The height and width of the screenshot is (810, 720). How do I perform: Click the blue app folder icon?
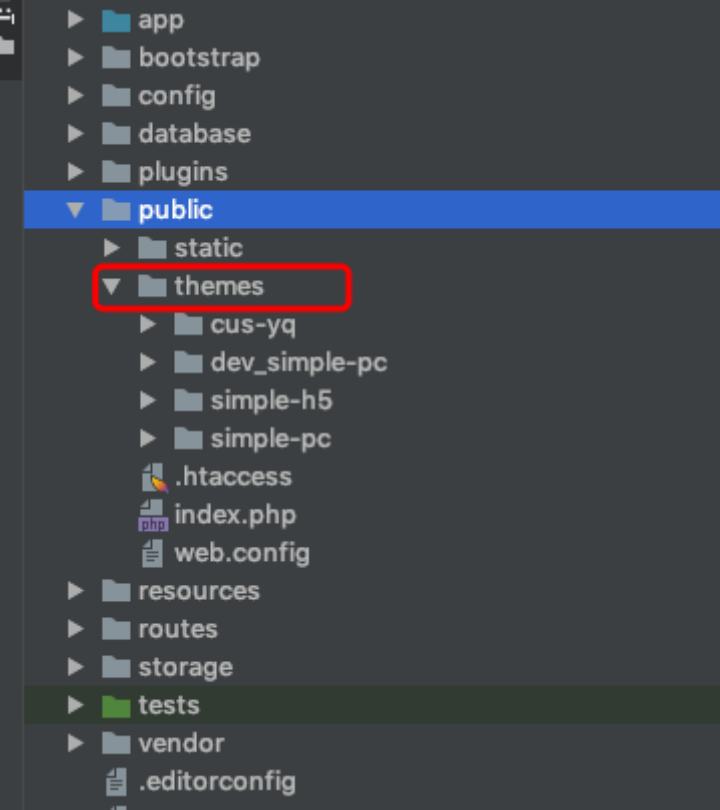coord(116,21)
